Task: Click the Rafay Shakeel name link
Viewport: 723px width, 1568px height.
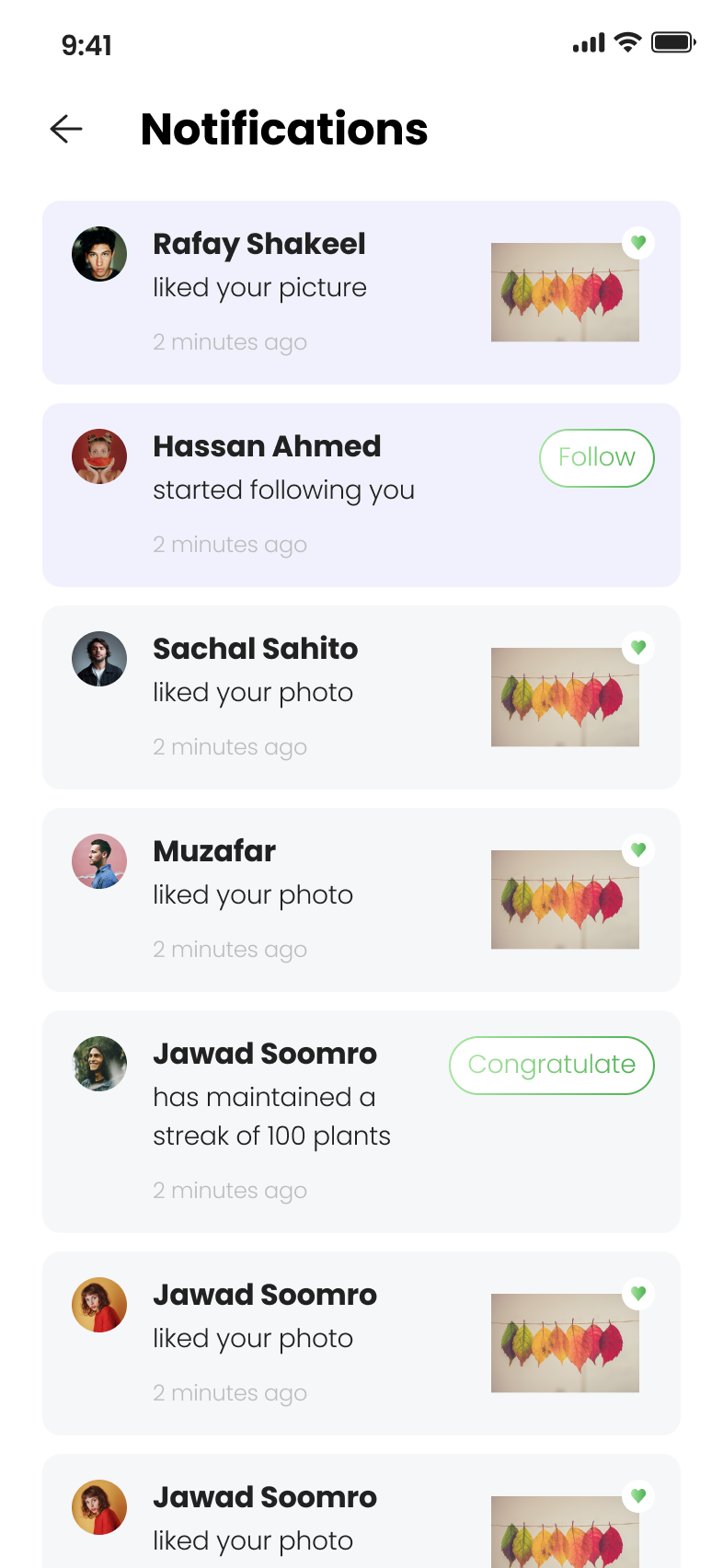Action: point(259,244)
